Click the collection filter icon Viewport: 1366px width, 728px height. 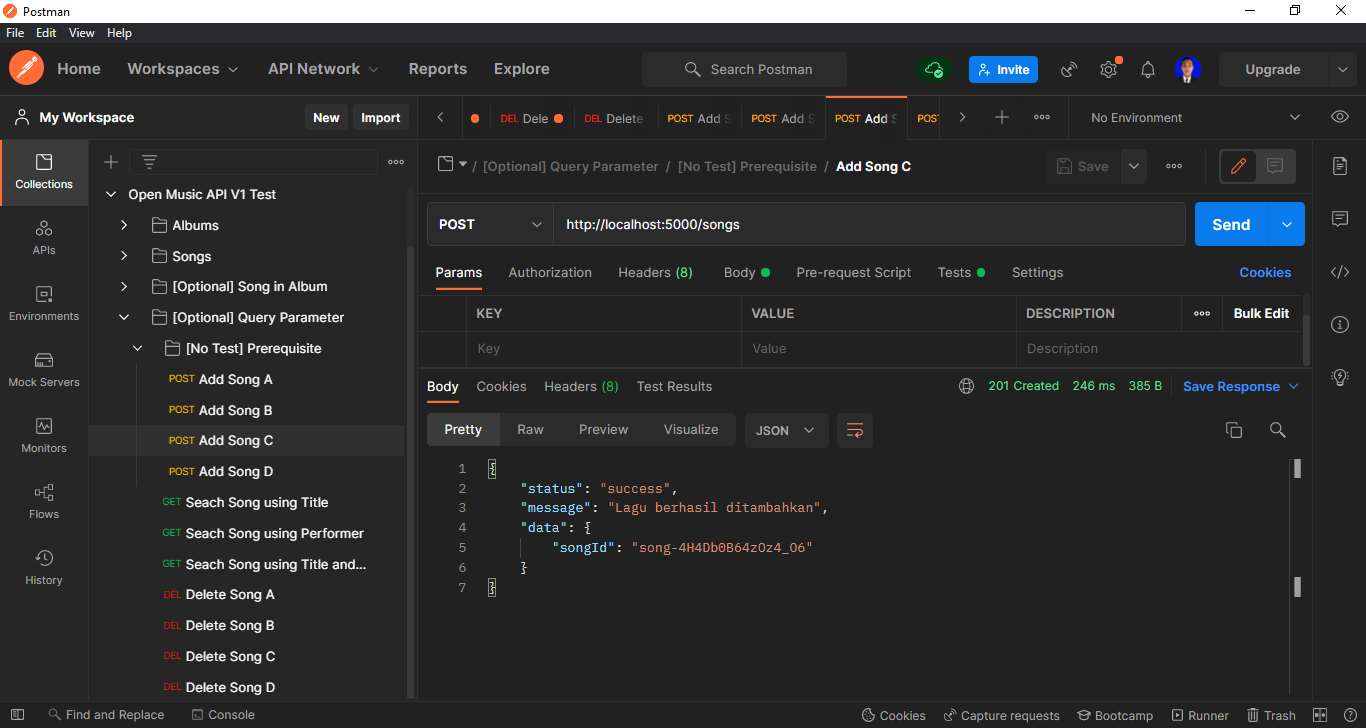149,162
